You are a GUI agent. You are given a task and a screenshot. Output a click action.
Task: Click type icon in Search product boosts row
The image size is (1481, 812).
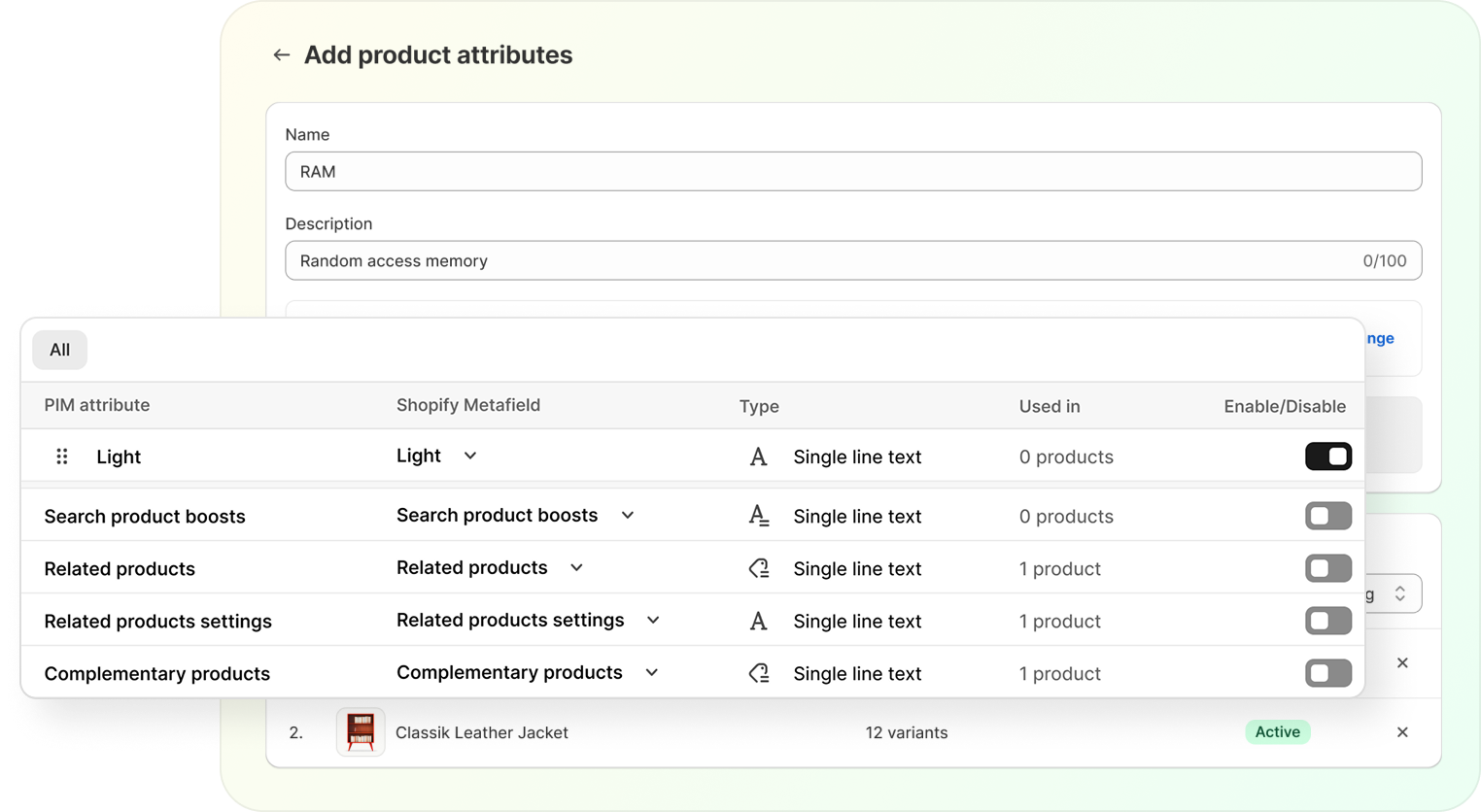coord(758,517)
